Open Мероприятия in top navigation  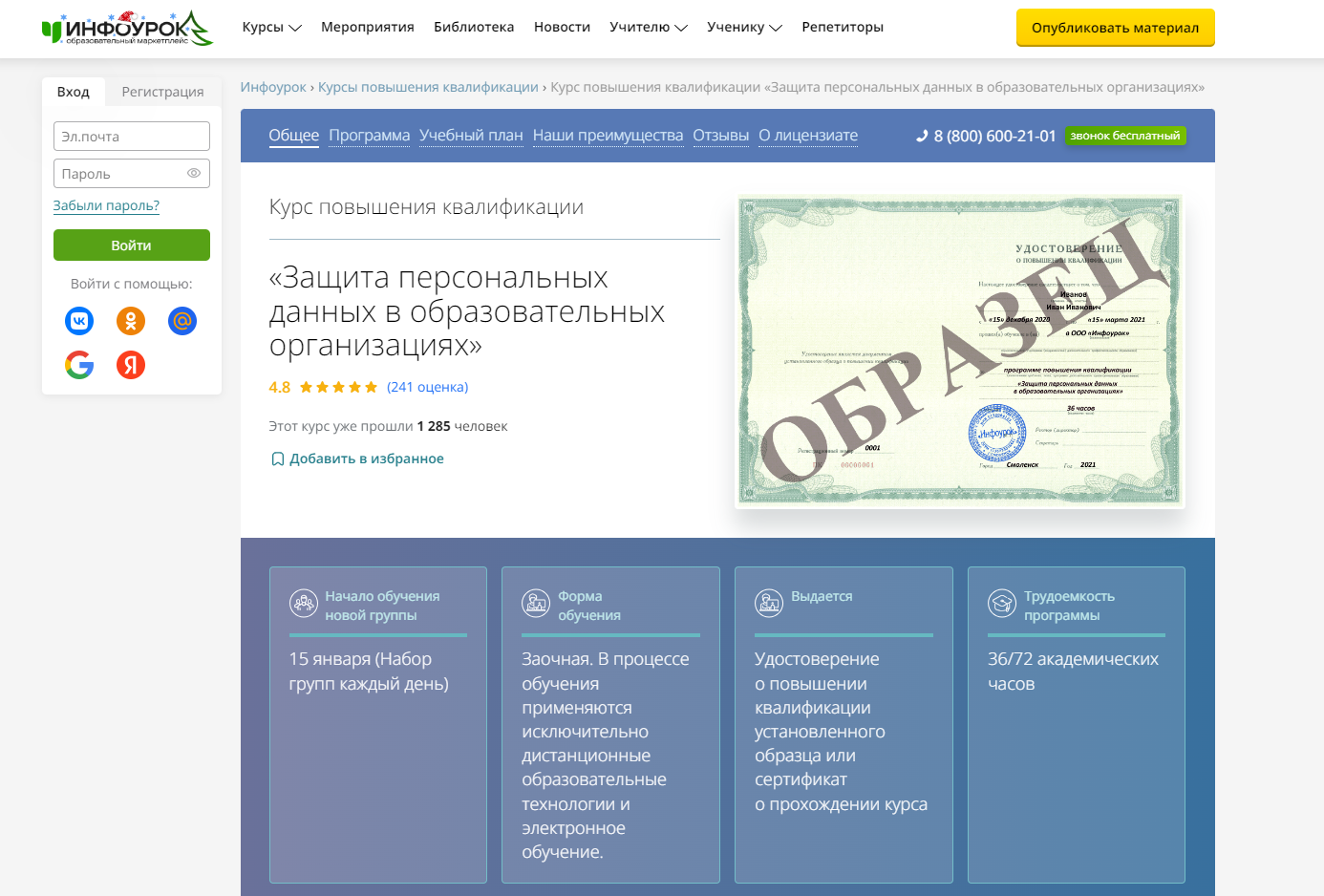coord(368,27)
